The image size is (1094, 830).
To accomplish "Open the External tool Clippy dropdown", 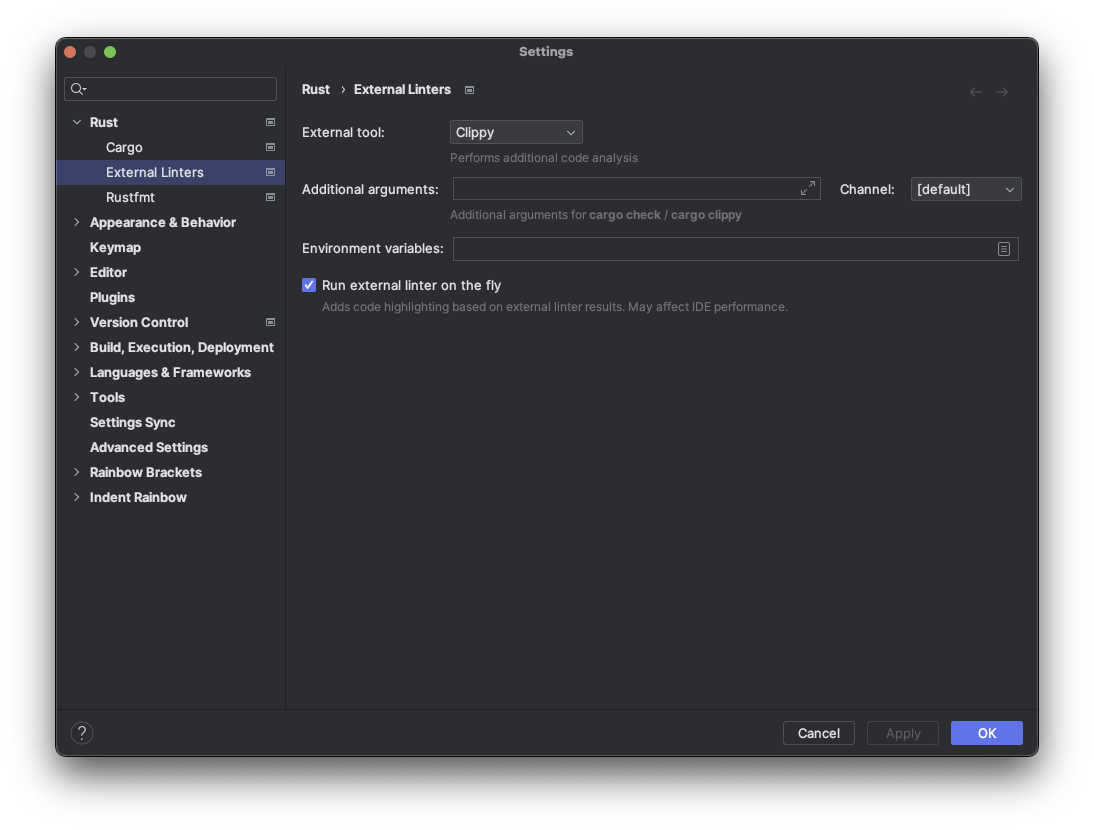I will click(x=516, y=132).
